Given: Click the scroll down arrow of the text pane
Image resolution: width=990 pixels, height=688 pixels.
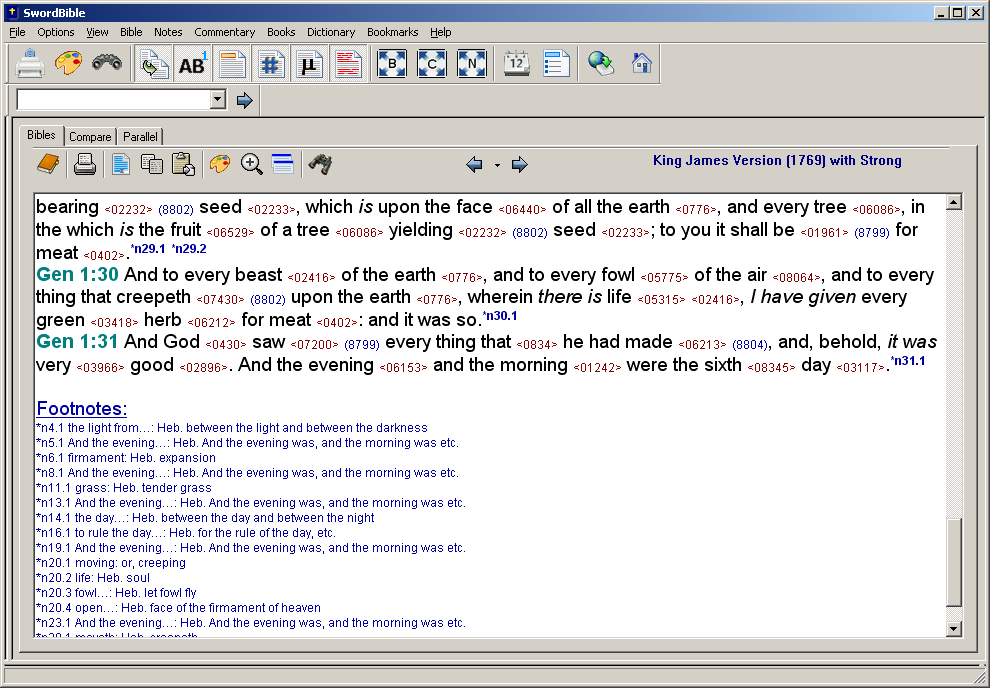Looking at the screenshot, I should click(x=954, y=628).
